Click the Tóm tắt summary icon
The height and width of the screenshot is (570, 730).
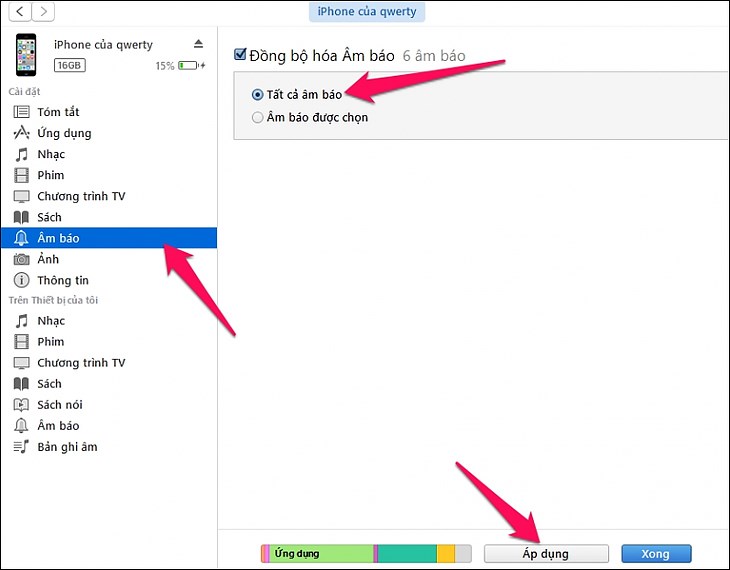pyautogui.click(x=21, y=112)
